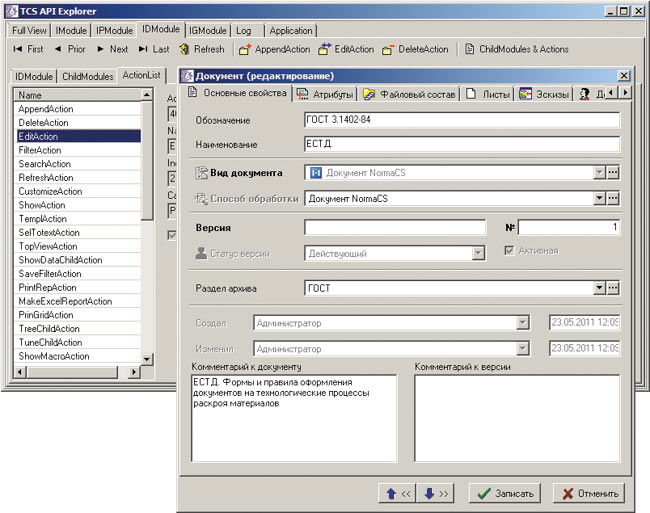This screenshot has height=513, width=650.
Task: Click into Версия field
Action: pos(395,227)
